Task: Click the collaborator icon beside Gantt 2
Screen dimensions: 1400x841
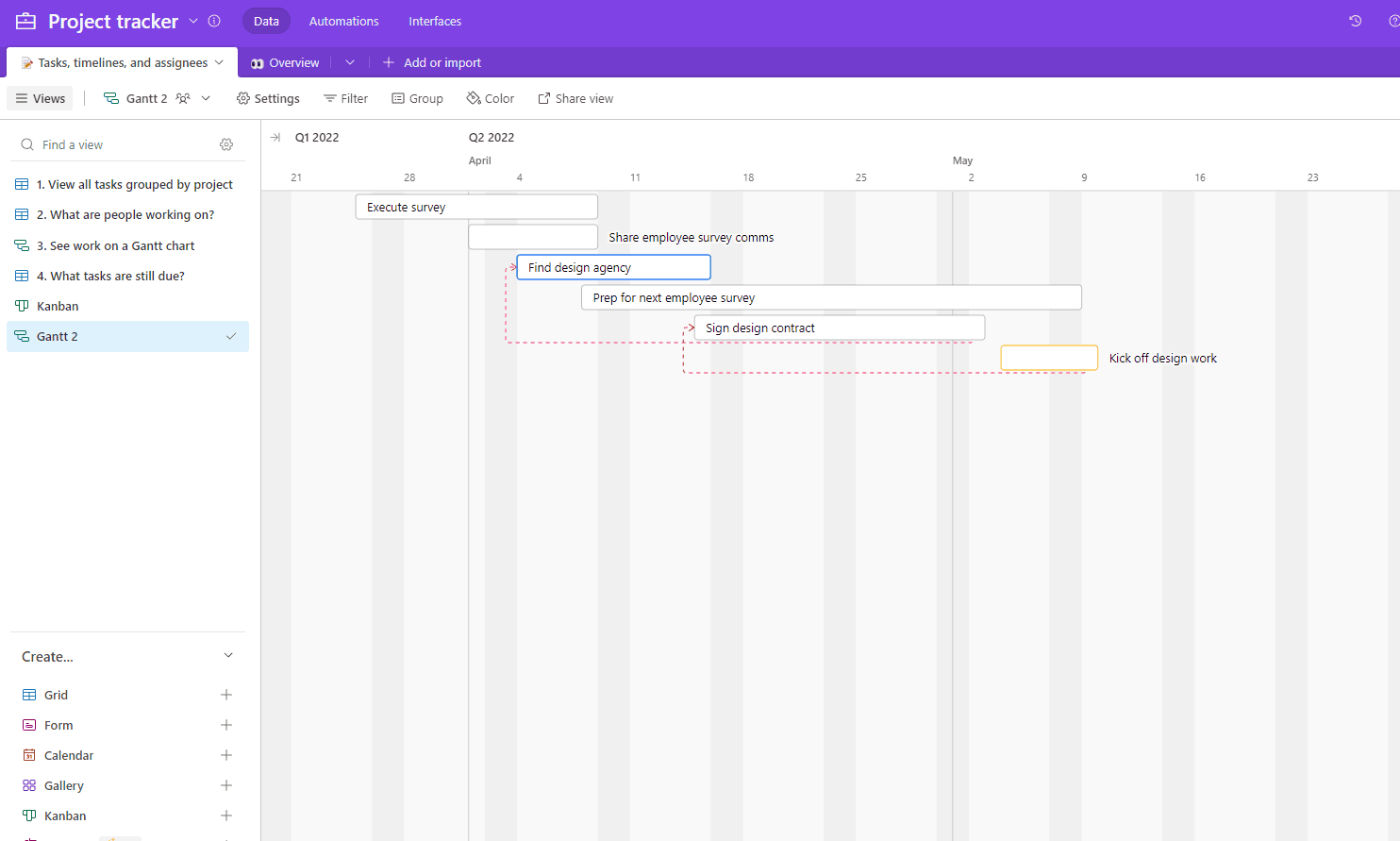Action: coord(185,97)
